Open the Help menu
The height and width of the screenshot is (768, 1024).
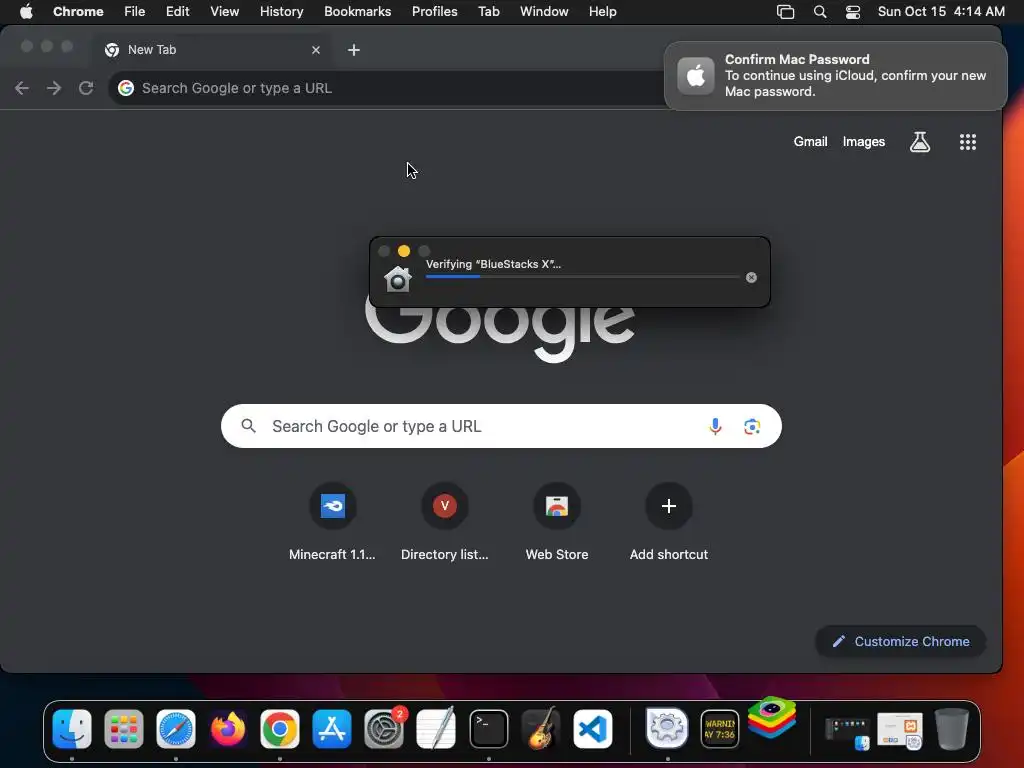pos(602,12)
